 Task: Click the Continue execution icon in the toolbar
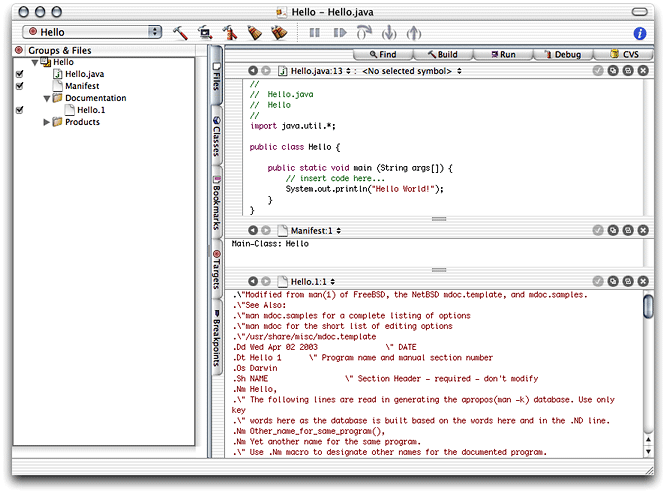point(339,32)
